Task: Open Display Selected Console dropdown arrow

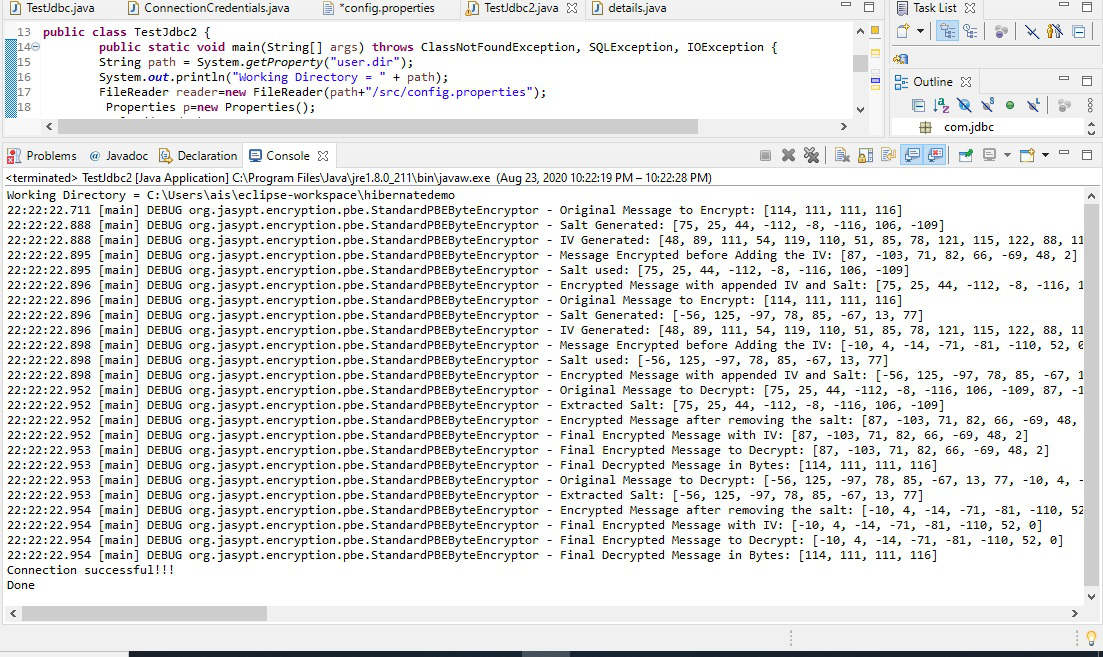Action: 1007,155
